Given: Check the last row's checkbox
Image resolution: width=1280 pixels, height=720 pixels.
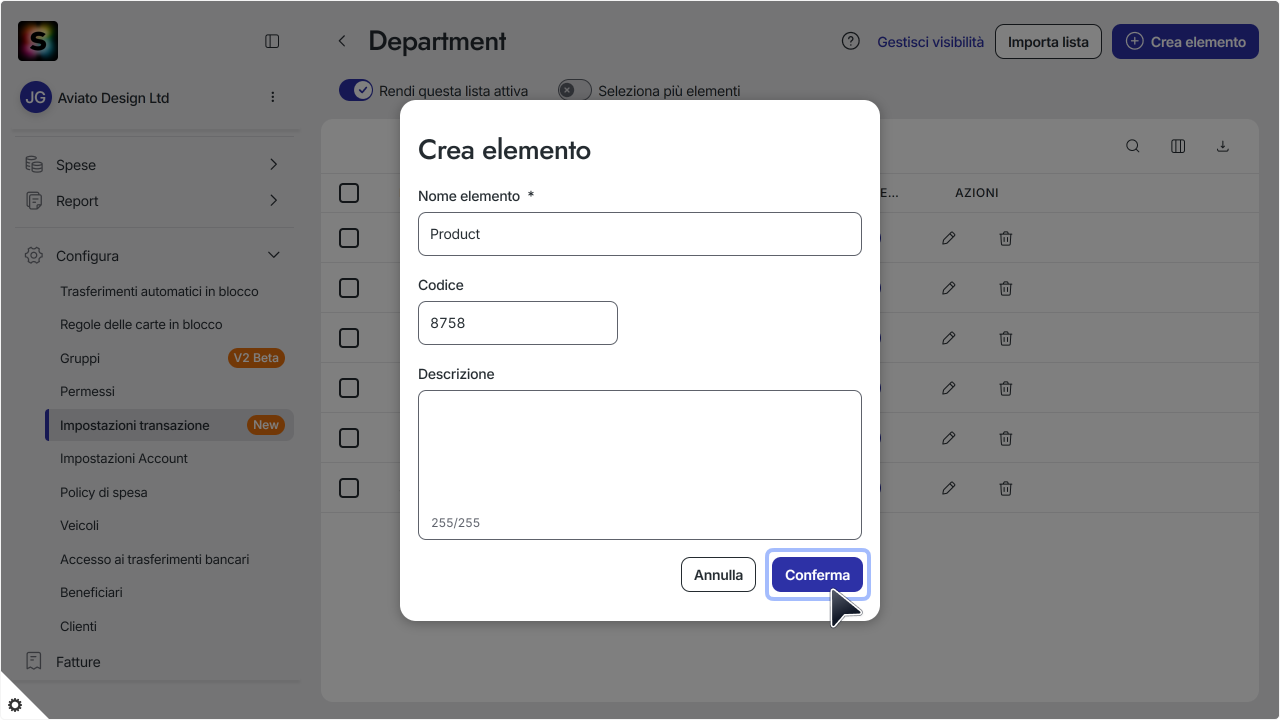Looking at the screenshot, I should click(349, 488).
